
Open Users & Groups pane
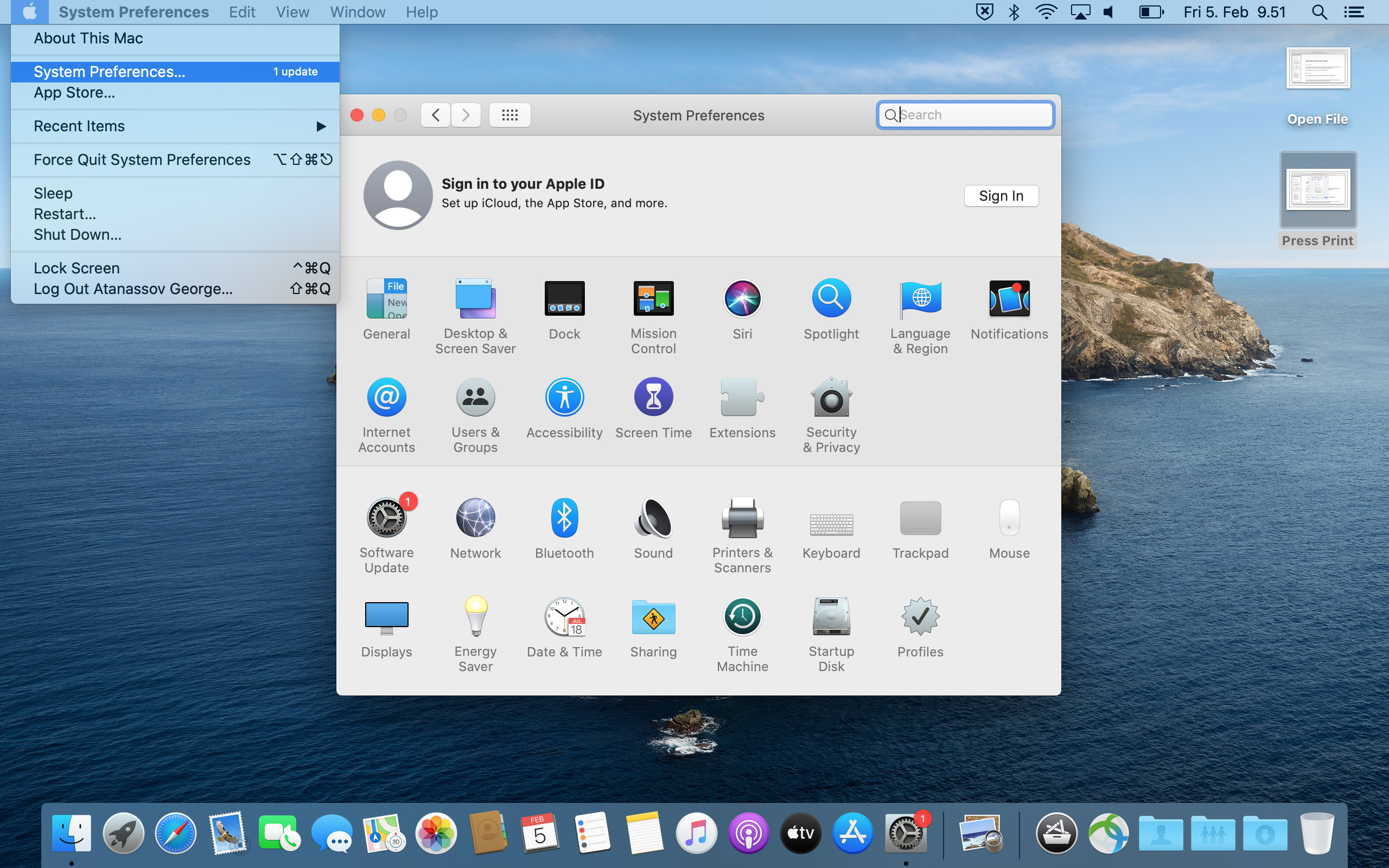tap(475, 415)
